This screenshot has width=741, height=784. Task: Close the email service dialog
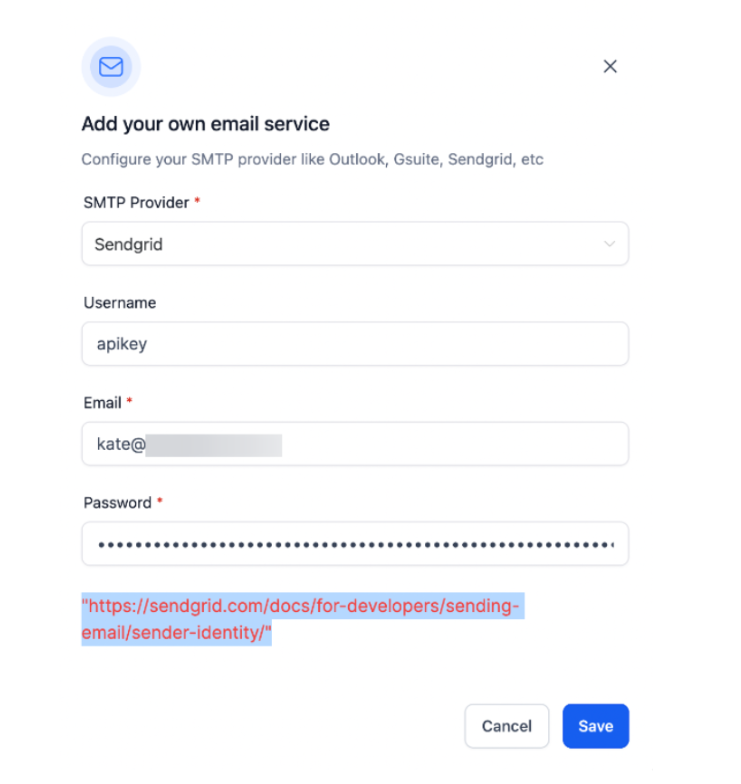[610, 67]
